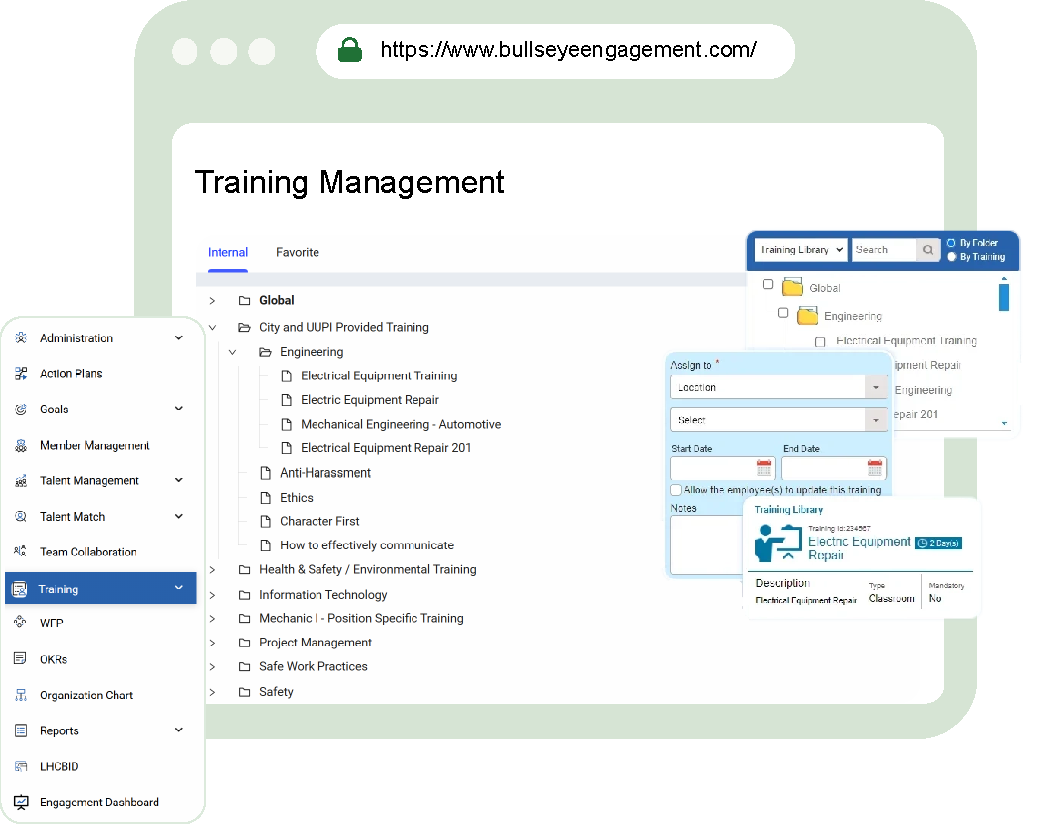1050x824 pixels.
Task: Expand the Health & Safety folder
Action: tap(212, 570)
